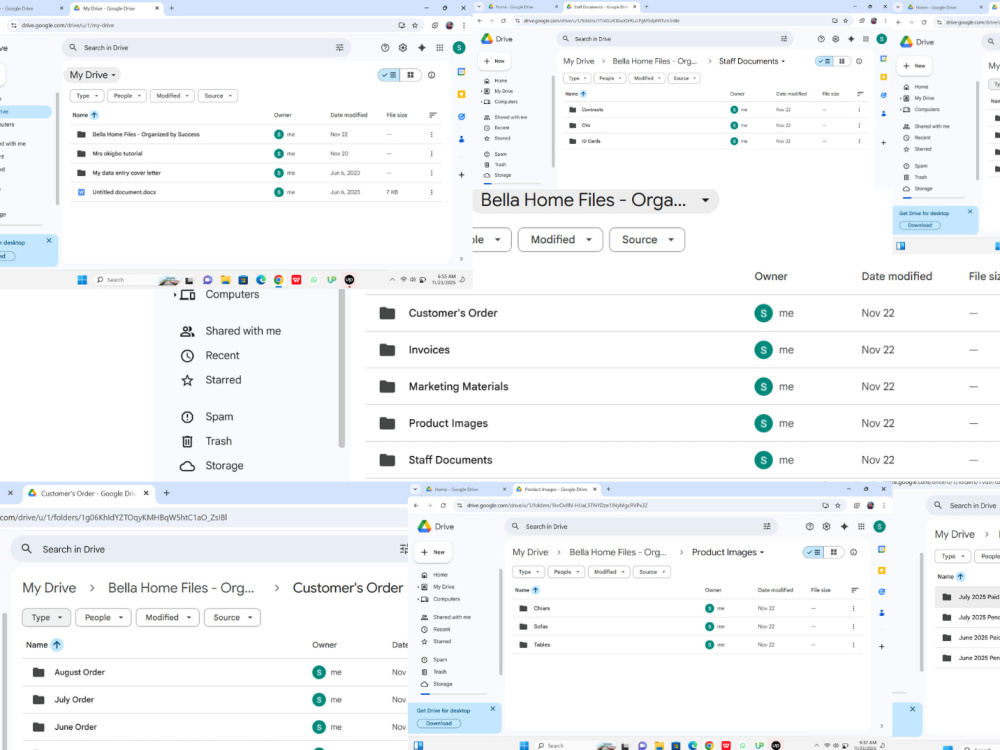Open Settings gear in the My Drive window
The image size is (1000, 750).
pos(402,48)
